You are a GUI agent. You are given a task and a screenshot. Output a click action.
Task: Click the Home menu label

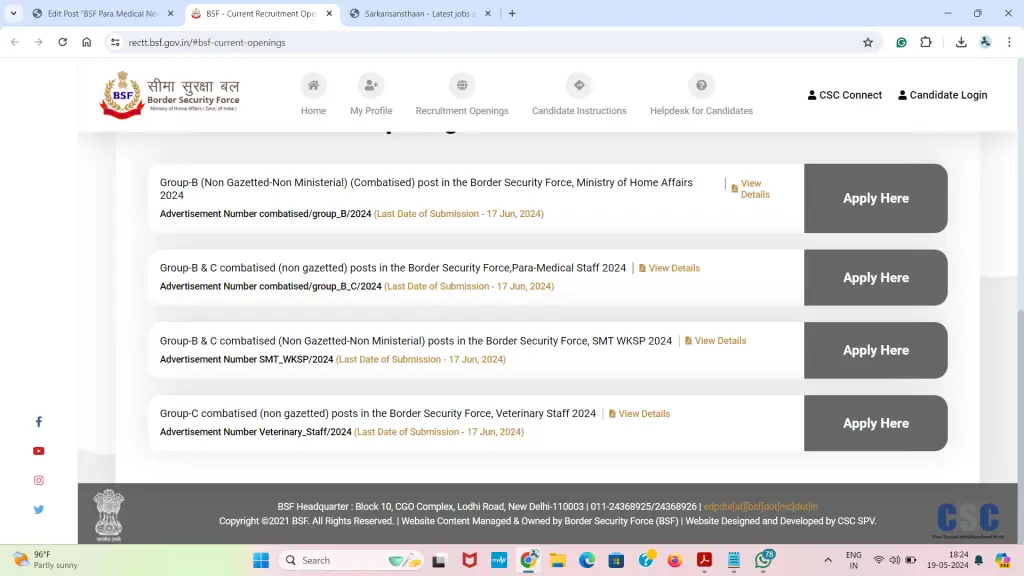pos(313,111)
